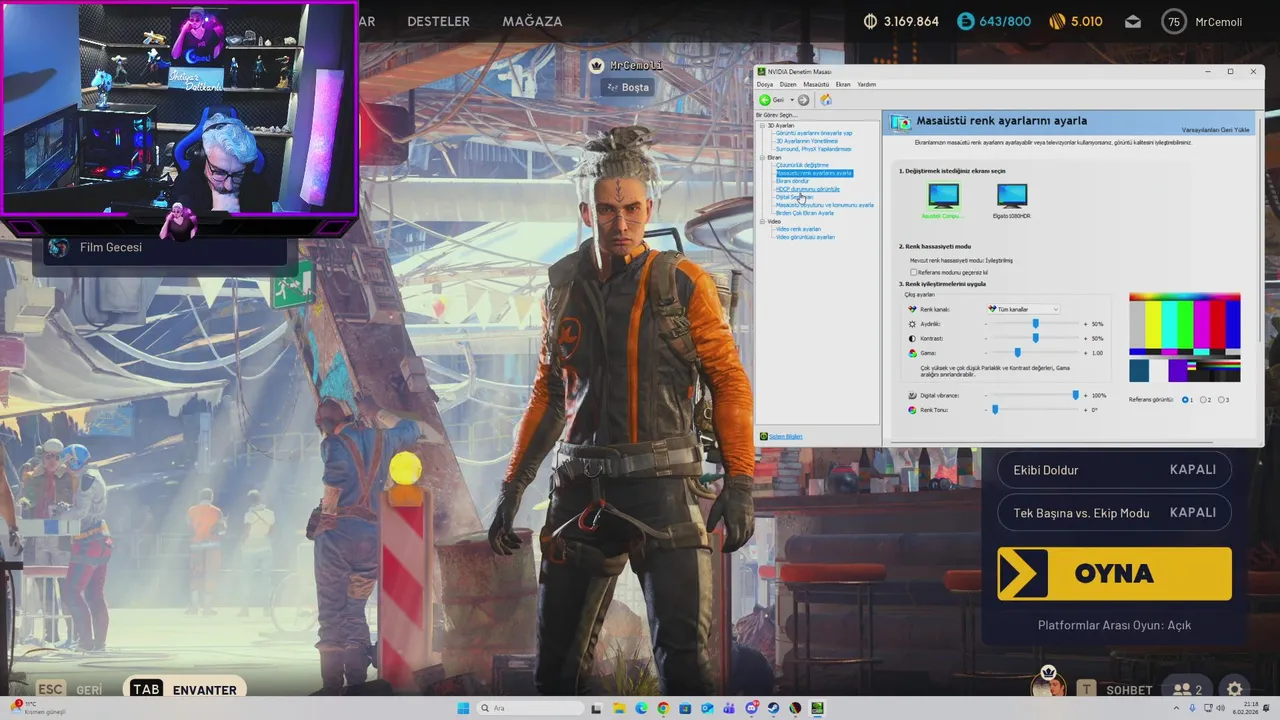Image resolution: width=1280 pixels, height=720 pixels.
Task: Open 3D Ayarlarının Yönetilmesi tree item
Action: point(807,141)
